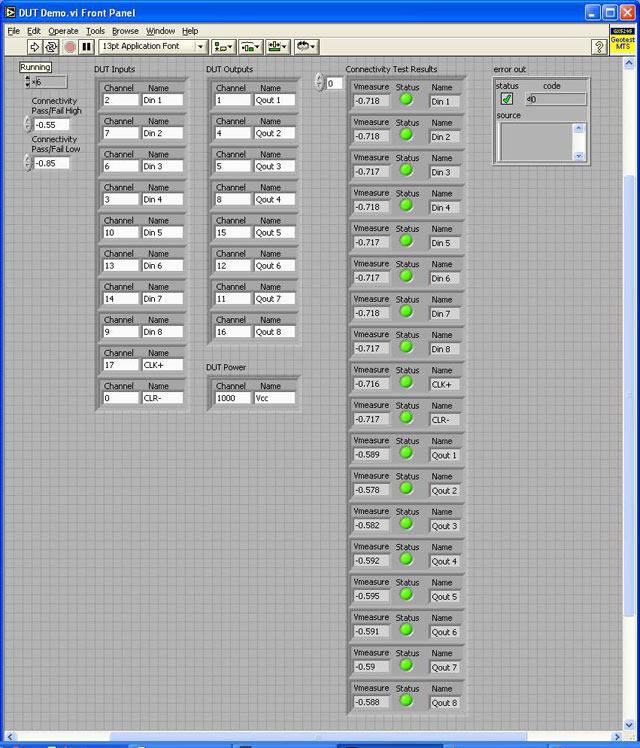Click the Test Results array index stepper
Image resolution: width=640 pixels, height=748 pixels.
coord(320,83)
